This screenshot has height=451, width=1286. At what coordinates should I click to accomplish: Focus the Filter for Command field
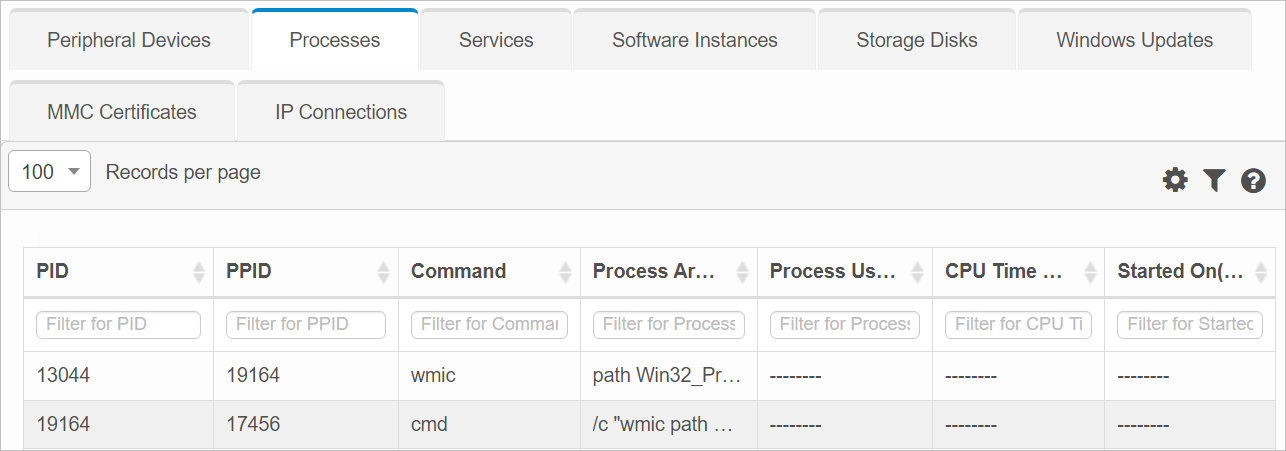(x=489, y=324)
